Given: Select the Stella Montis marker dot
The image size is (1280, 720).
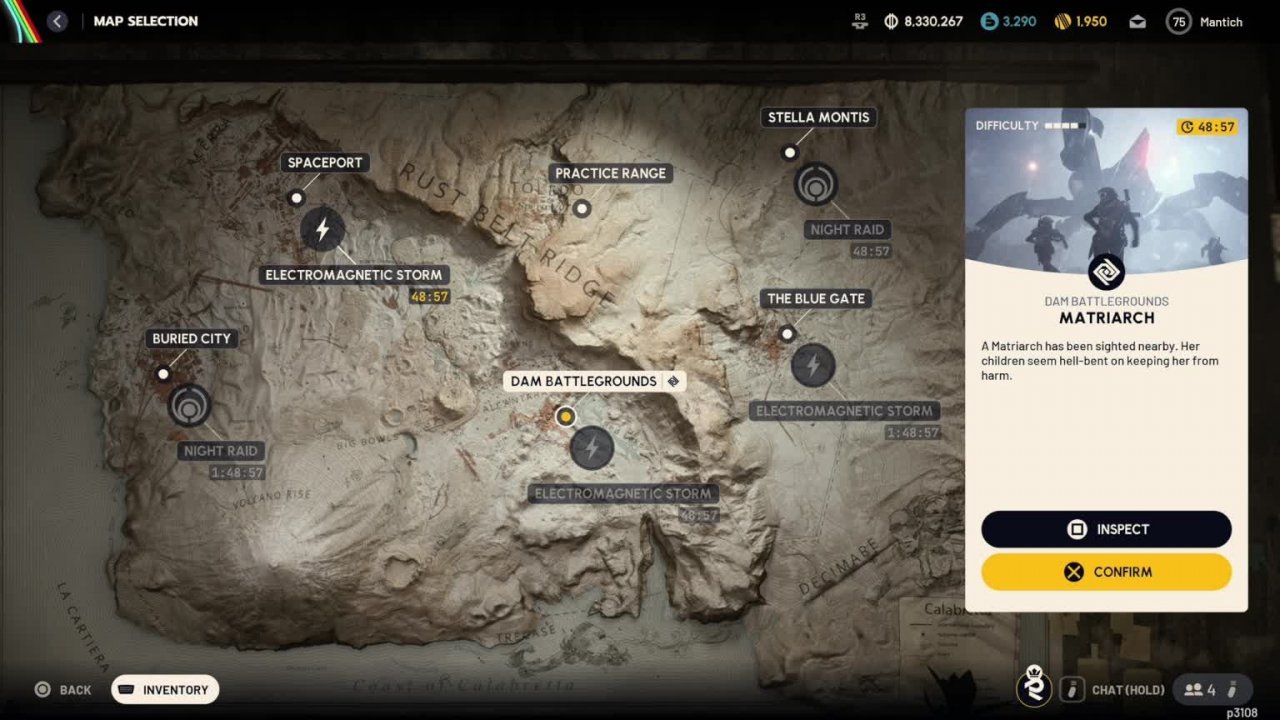Looking at the screenshot, I should coord(790,153).
